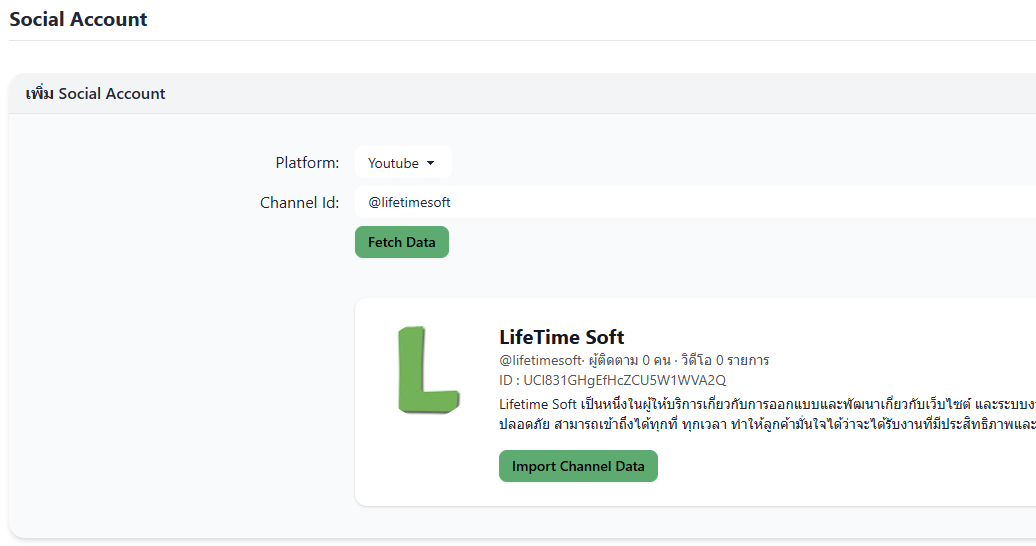
Task: Click the Import Channel Data button
Action: click(x=578, y=466)
